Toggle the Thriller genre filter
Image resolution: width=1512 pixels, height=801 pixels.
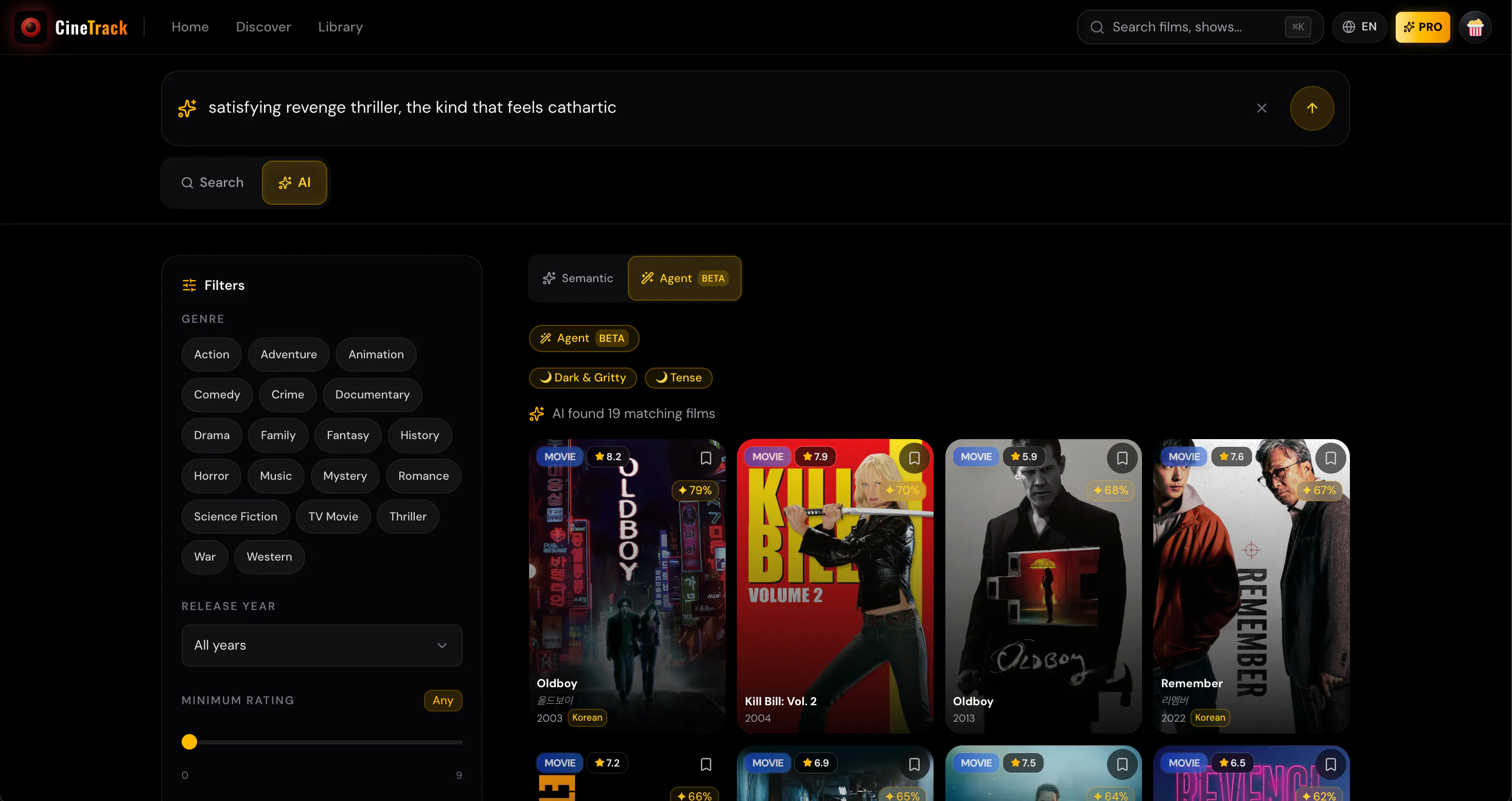(408, 517)
